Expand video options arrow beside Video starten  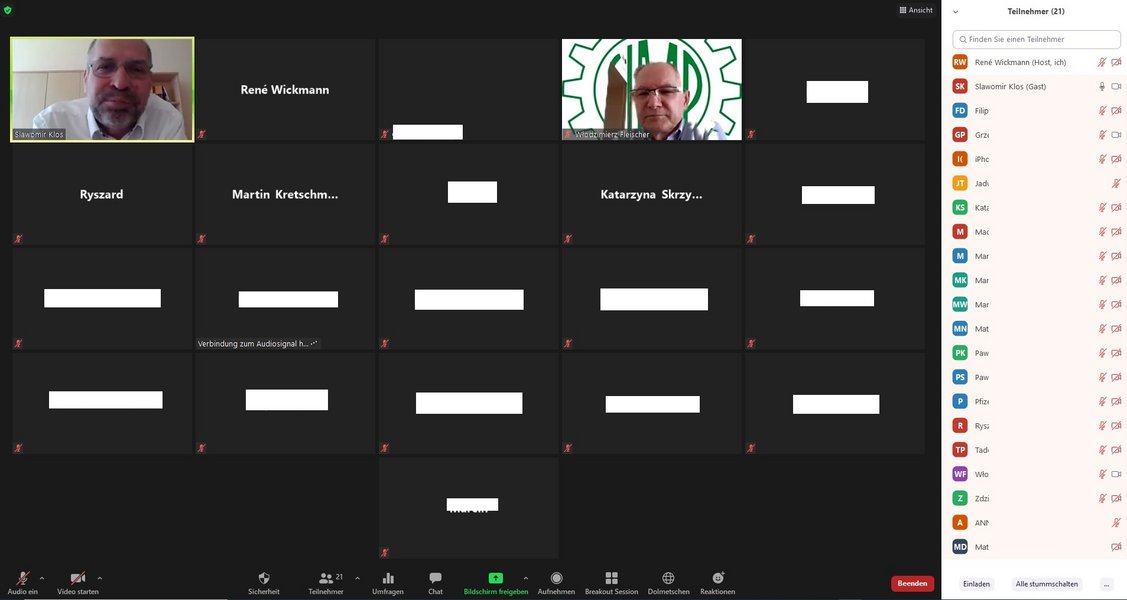point(100,578)
